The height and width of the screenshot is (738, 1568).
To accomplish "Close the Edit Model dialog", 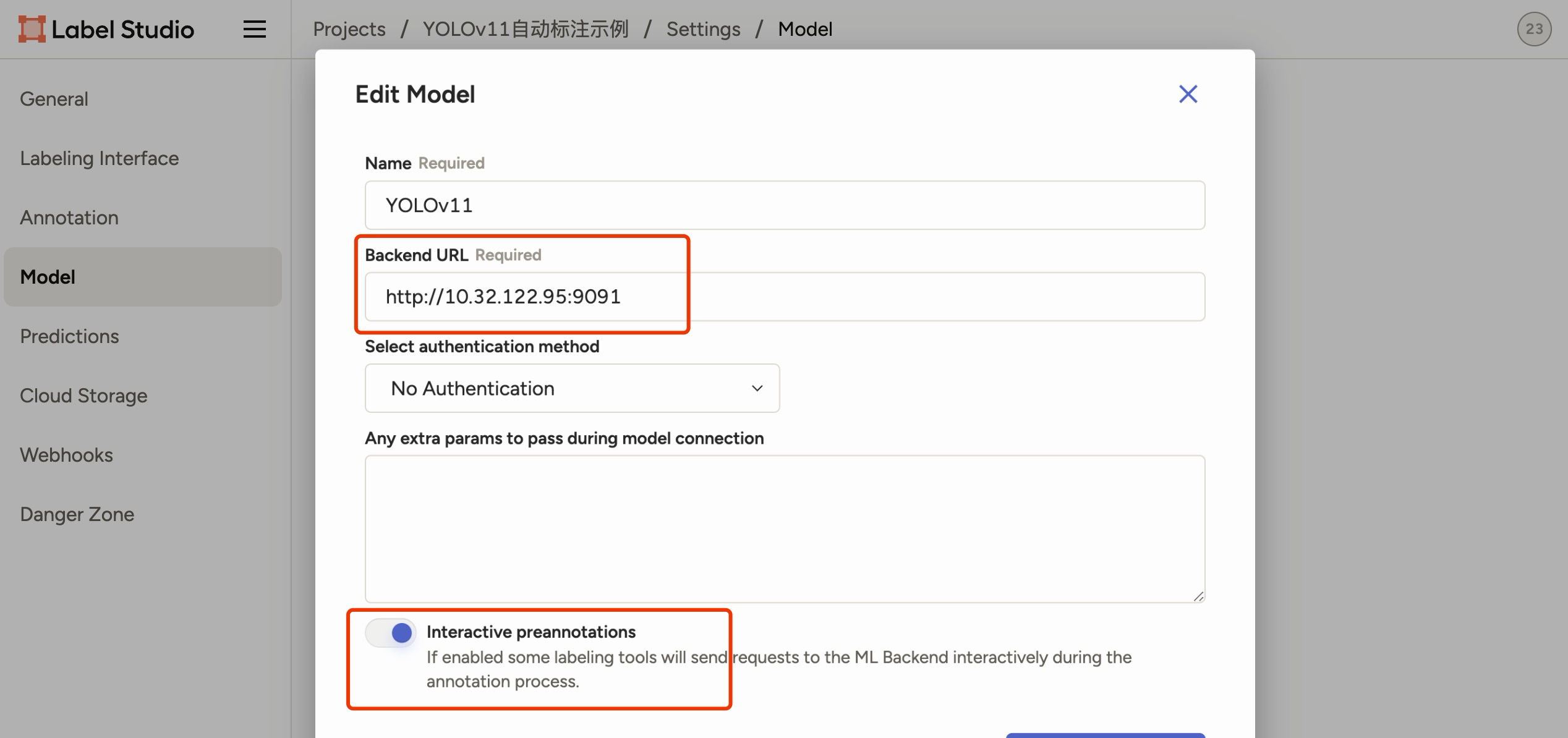I will (1187, 94).
